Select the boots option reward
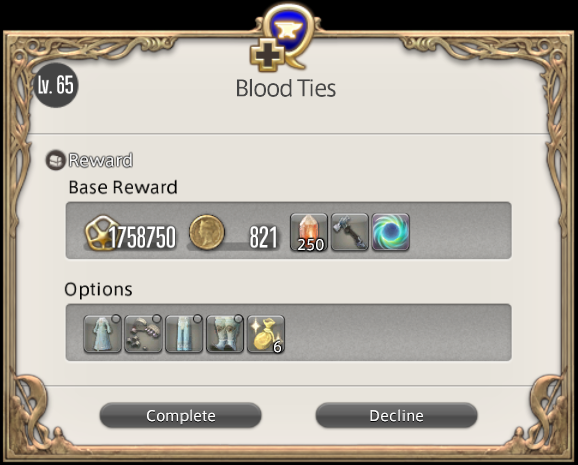Screen dimensions: 578x465 pos(225,334)
